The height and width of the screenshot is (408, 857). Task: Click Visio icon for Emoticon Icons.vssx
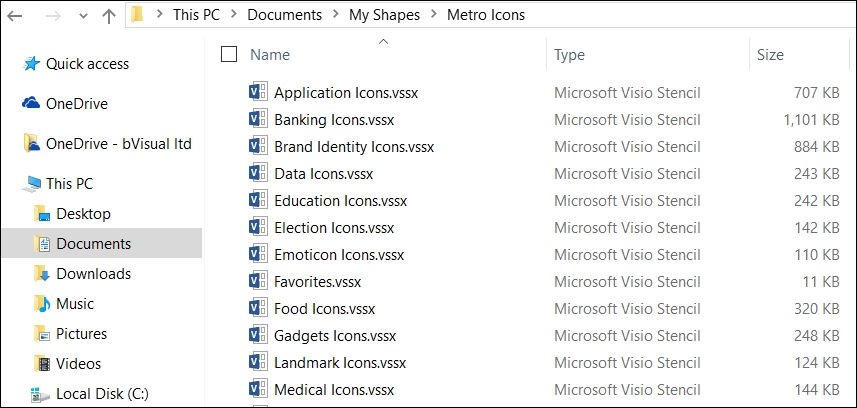(257, 254)
